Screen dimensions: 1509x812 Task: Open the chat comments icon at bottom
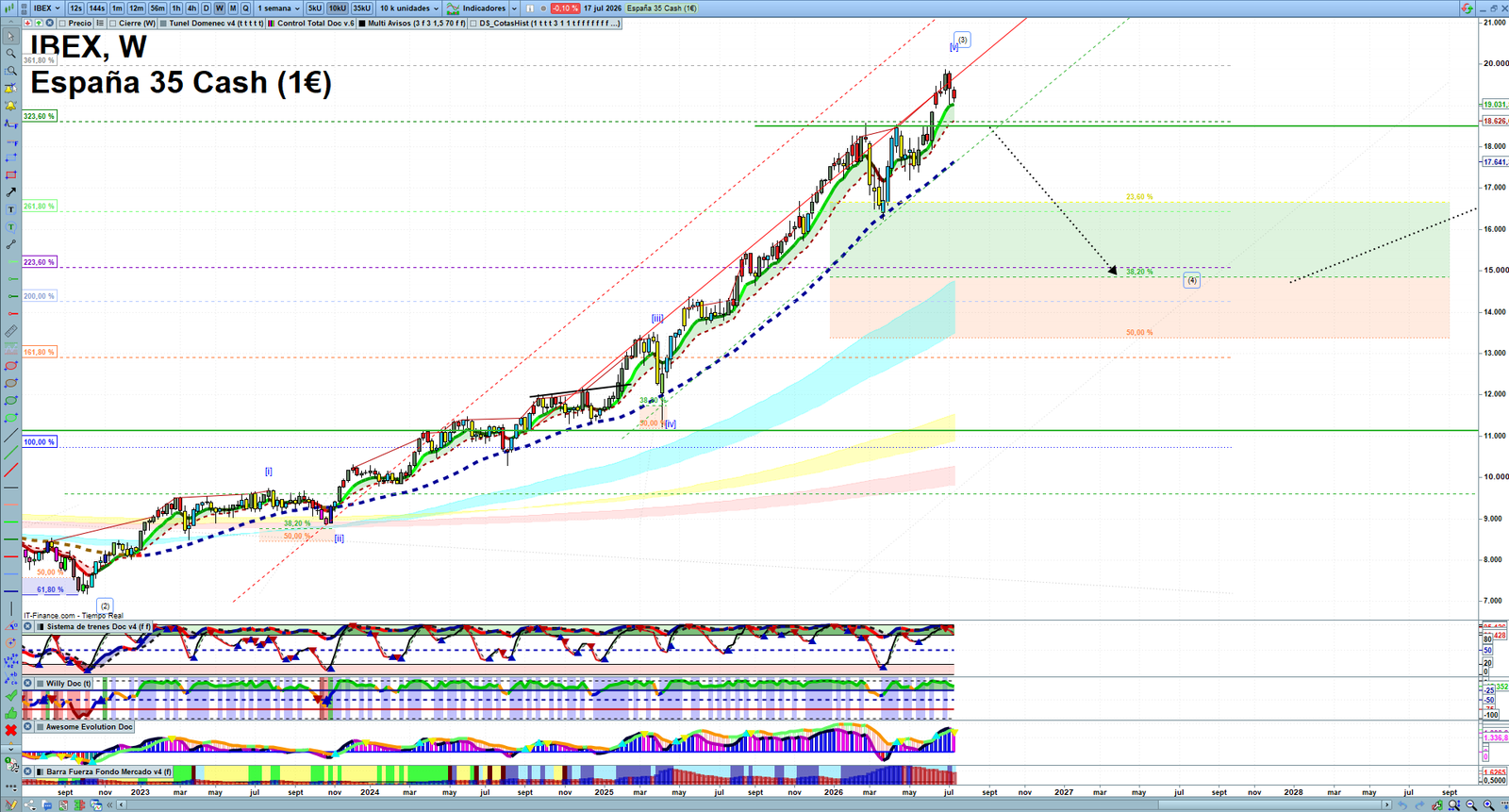[47, 804]
